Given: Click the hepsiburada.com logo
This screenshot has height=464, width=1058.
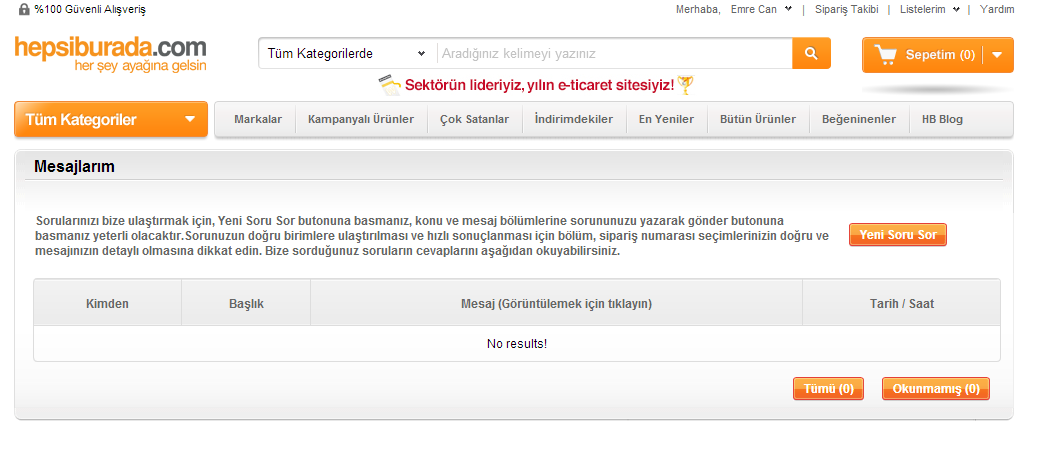Looking at the screenshot, I should click(x=110, y=47).
